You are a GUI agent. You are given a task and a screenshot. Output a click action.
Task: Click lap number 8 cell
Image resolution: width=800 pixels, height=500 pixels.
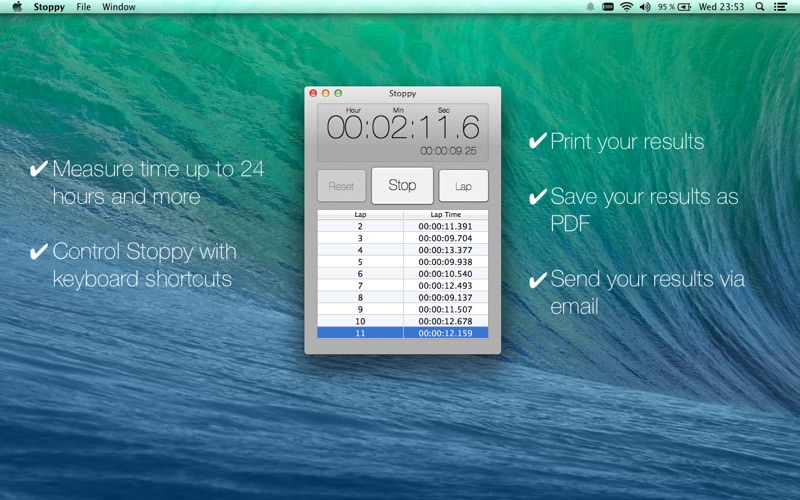pyautogui.click(x=360, y=297)
